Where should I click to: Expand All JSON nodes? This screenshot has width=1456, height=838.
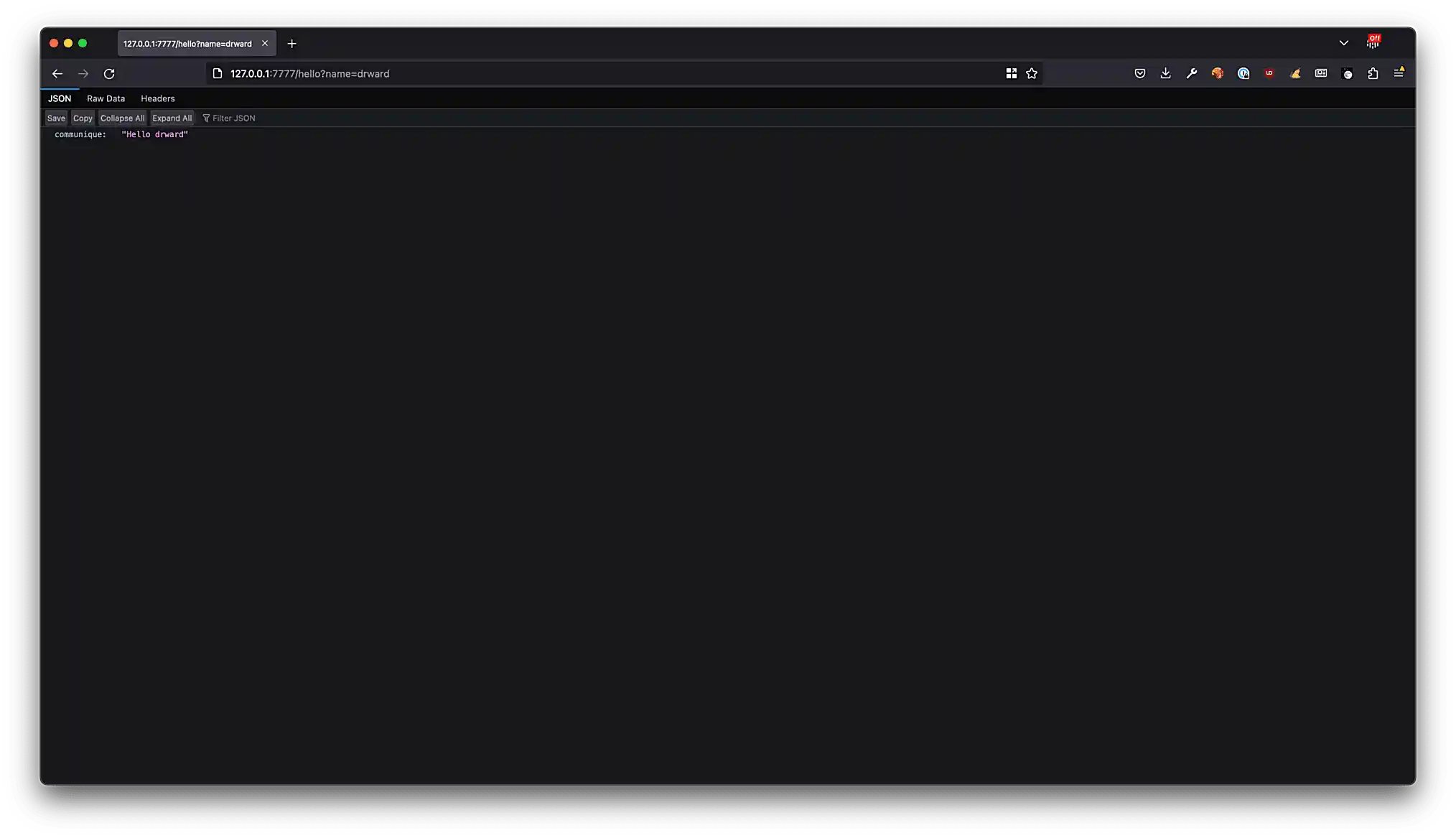[x=171, y=118]
